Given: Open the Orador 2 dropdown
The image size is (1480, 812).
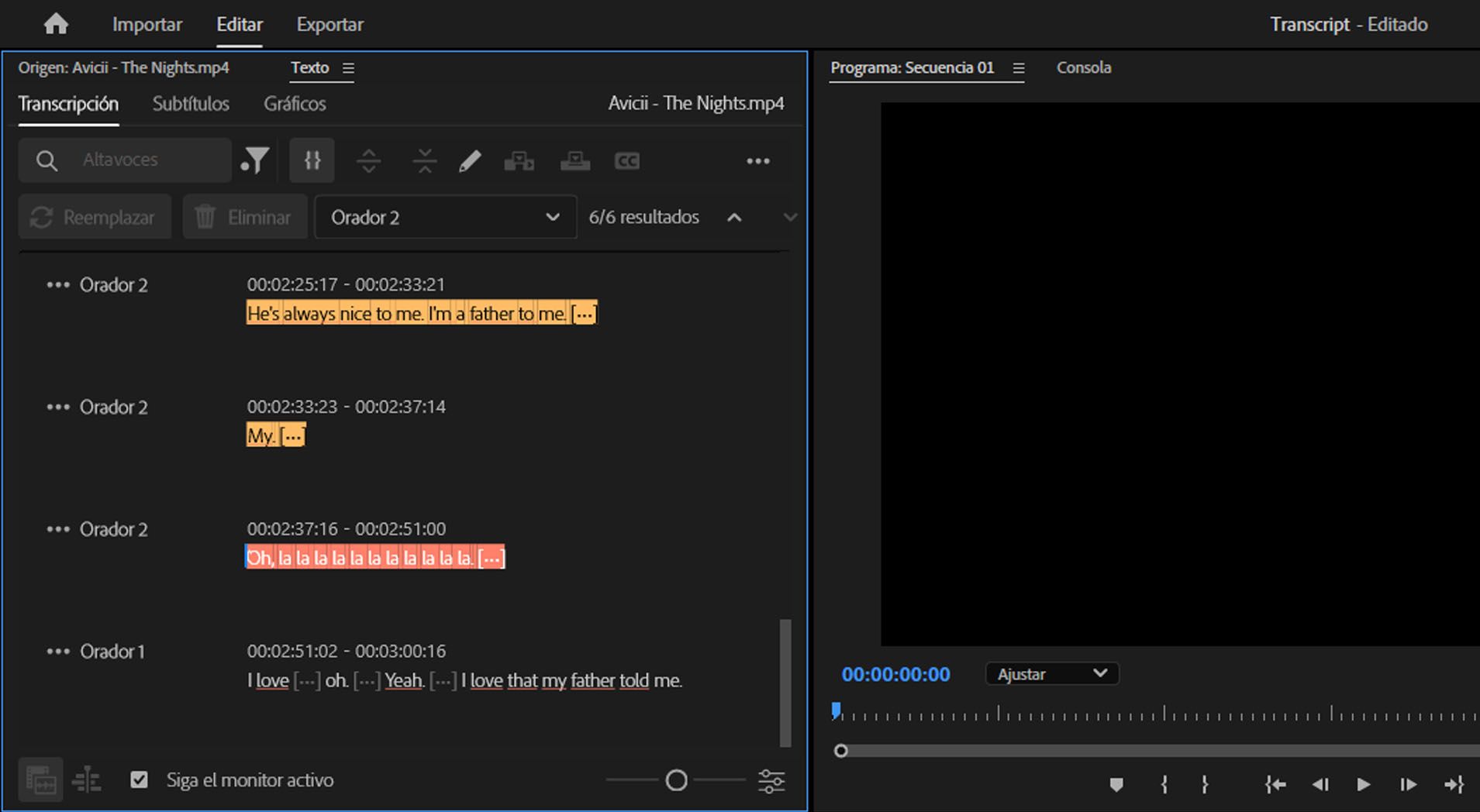Looking at the screenshot, I should click(445, 217).
